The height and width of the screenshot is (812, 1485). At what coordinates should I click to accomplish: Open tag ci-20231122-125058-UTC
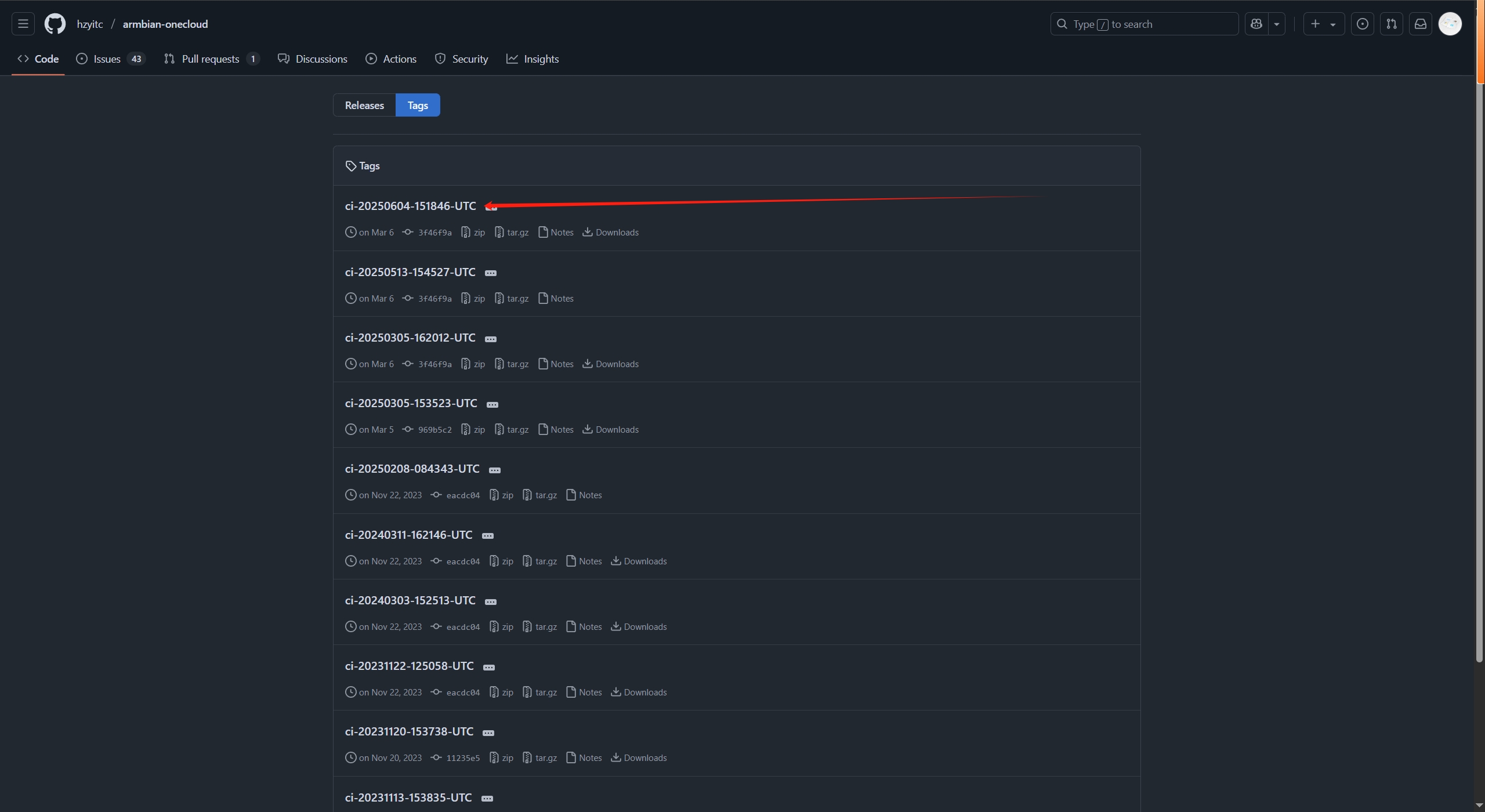pyautogui.click(x=409, y=666)
